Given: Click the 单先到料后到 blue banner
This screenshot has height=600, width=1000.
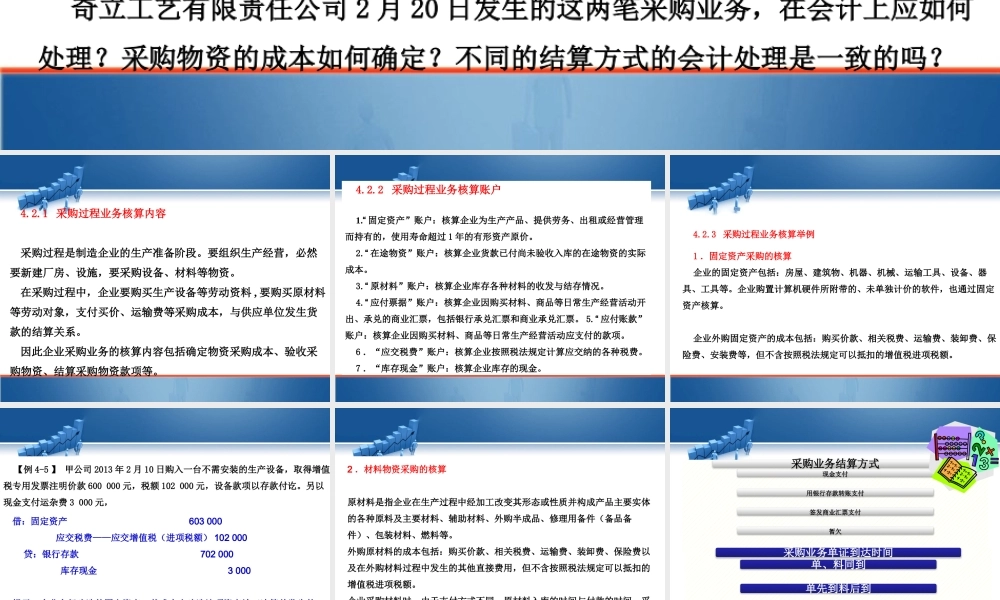Looking at the screenshot, I should pos(838,587).
